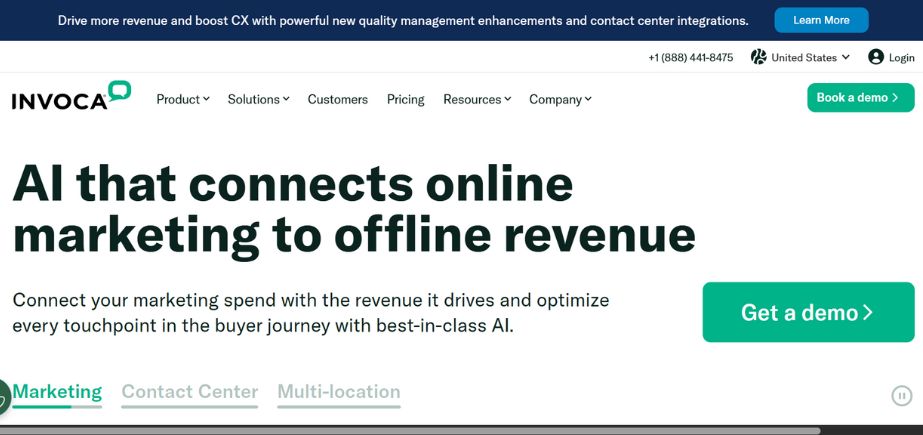
Task: Go to the Customers page
Action: (x=338, y=99)
